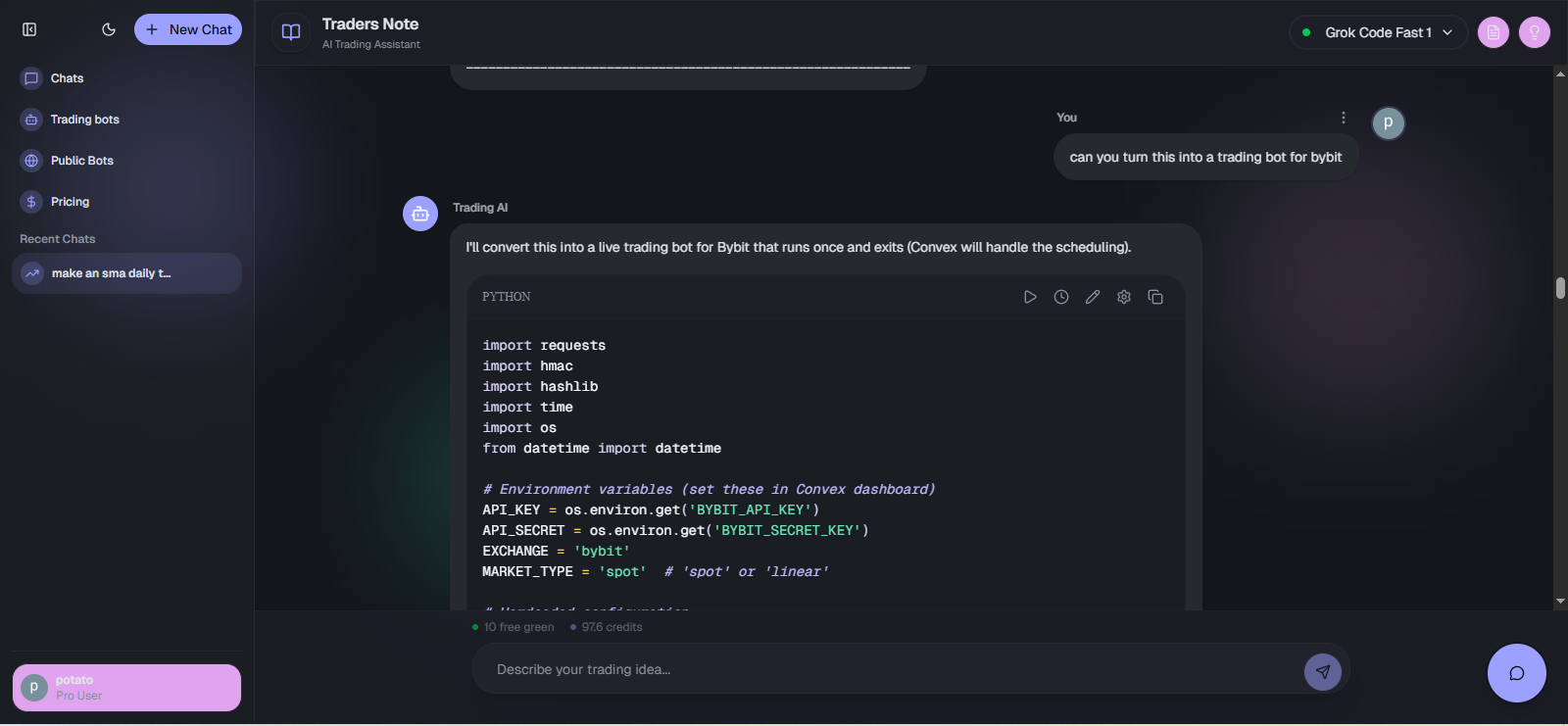This screenshot has height=726, width=1568.
Task: Schedule the code with clock icon
Action: point(1061,297)
